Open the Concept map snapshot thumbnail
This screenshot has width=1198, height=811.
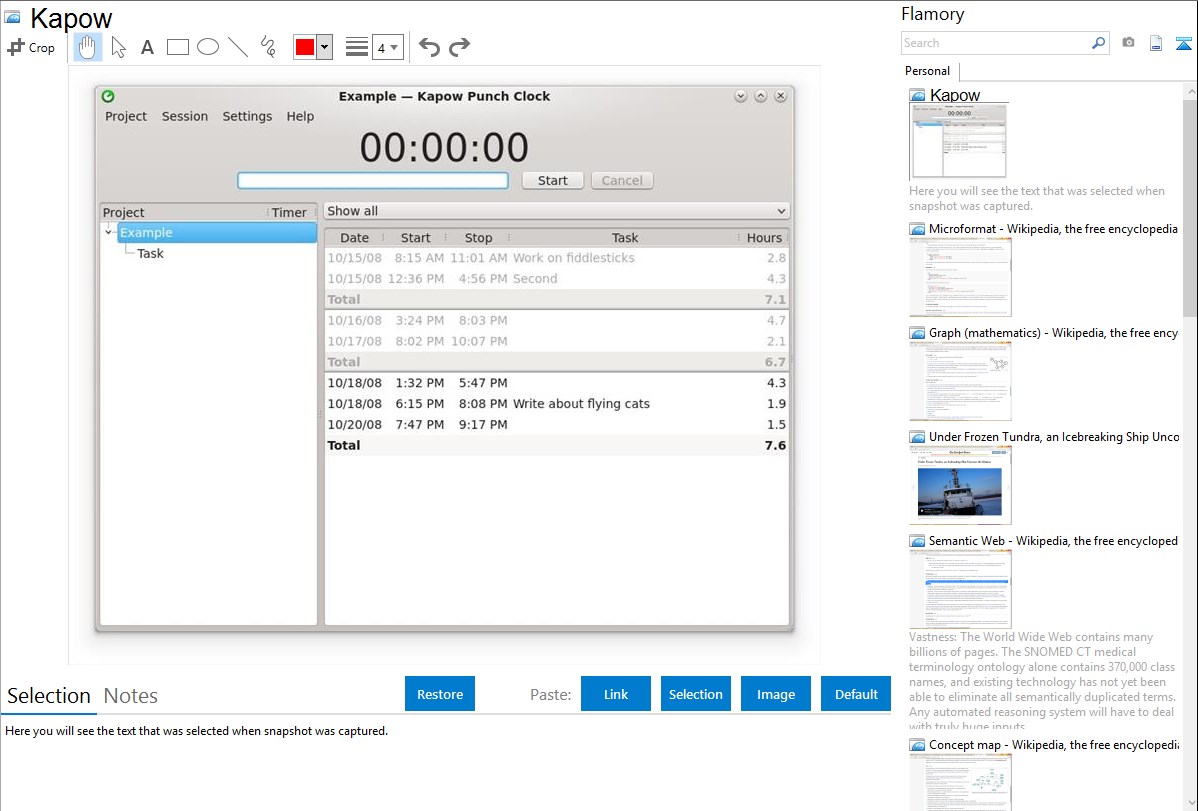coord(960,782)
